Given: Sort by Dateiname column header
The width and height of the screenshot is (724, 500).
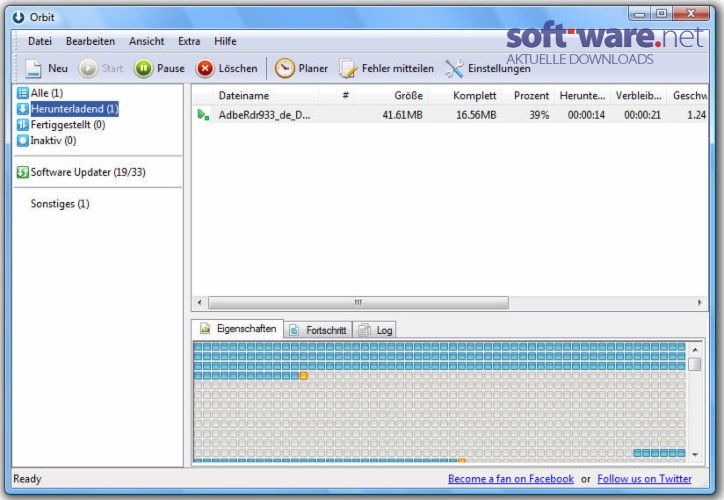Looking at the screenshot, I should click(x=266, y=96).
